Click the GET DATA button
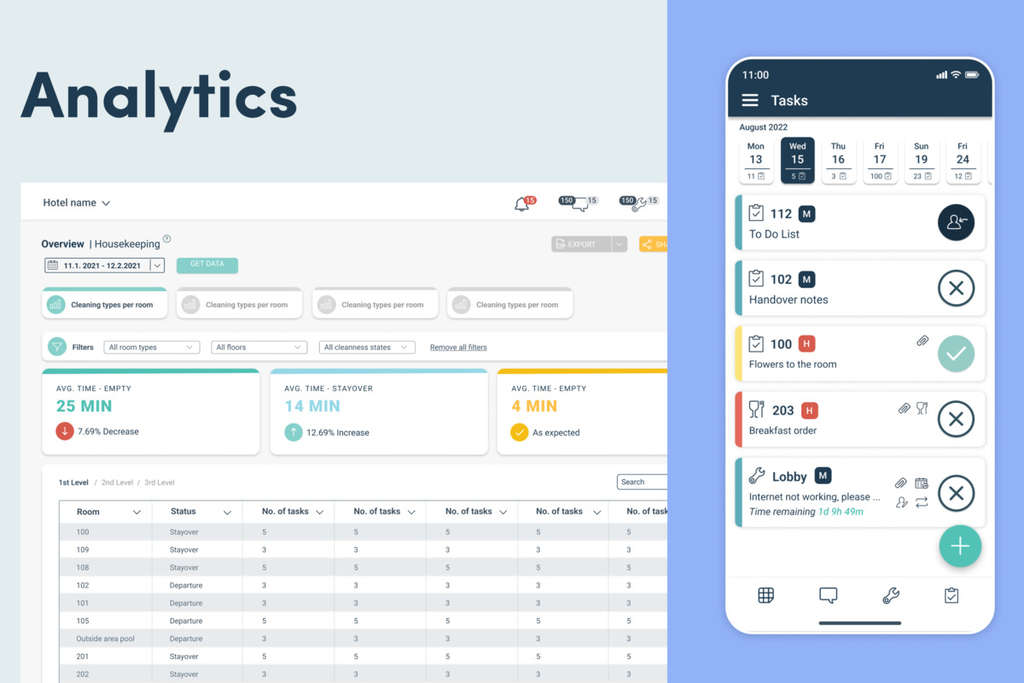The image size is (1024, 683). pyautogui.click(x=206, y=264)
